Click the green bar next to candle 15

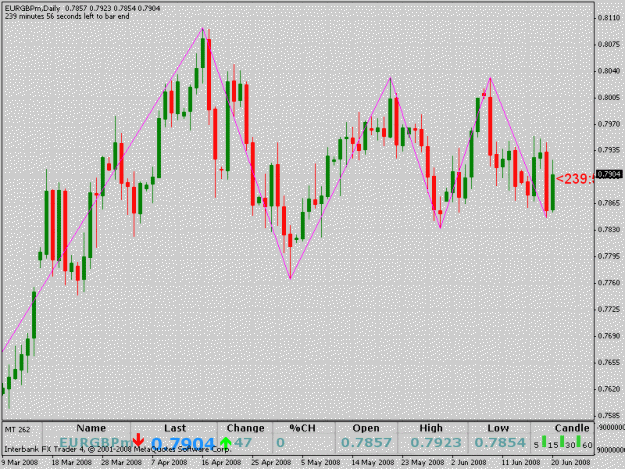pos(562,441)
